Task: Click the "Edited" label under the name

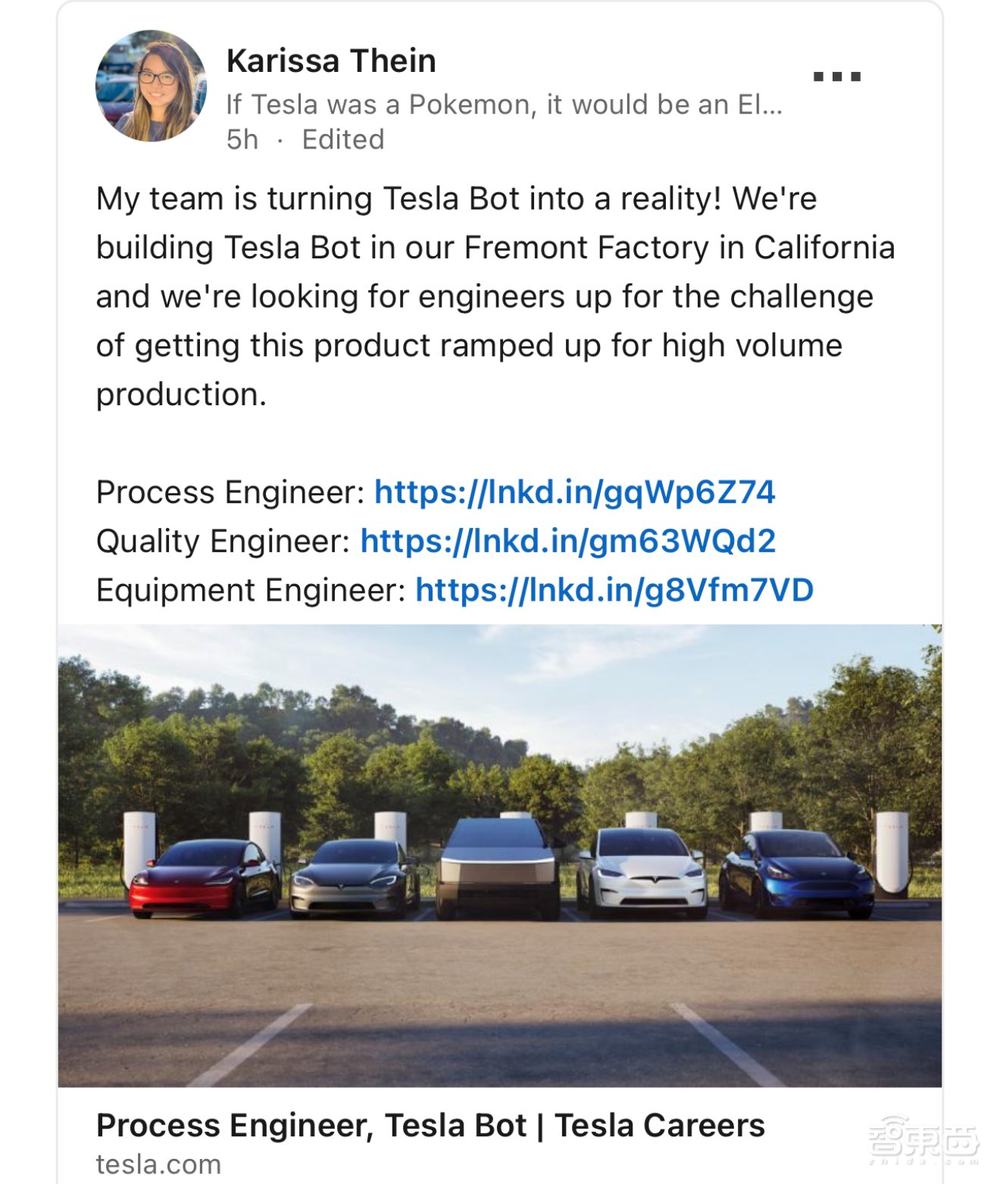Action: pyautogui.click(x=343, y=139)
